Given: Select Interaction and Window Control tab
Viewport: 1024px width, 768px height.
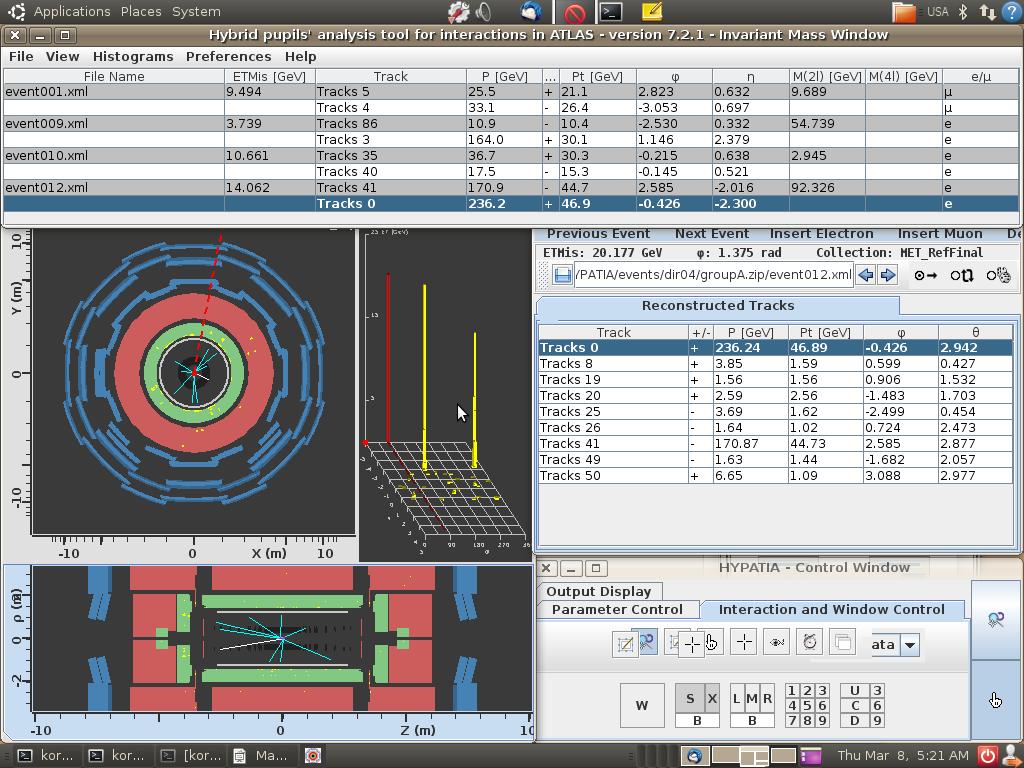Looking at the screenshot, I should click(831, 609).
